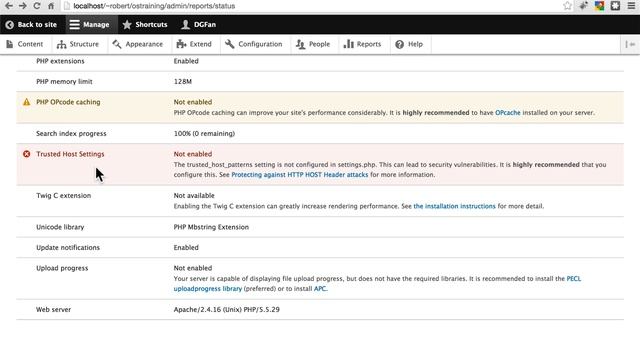Open the installation instructions link
Screen dimensions: 640x360
point(454,206)
